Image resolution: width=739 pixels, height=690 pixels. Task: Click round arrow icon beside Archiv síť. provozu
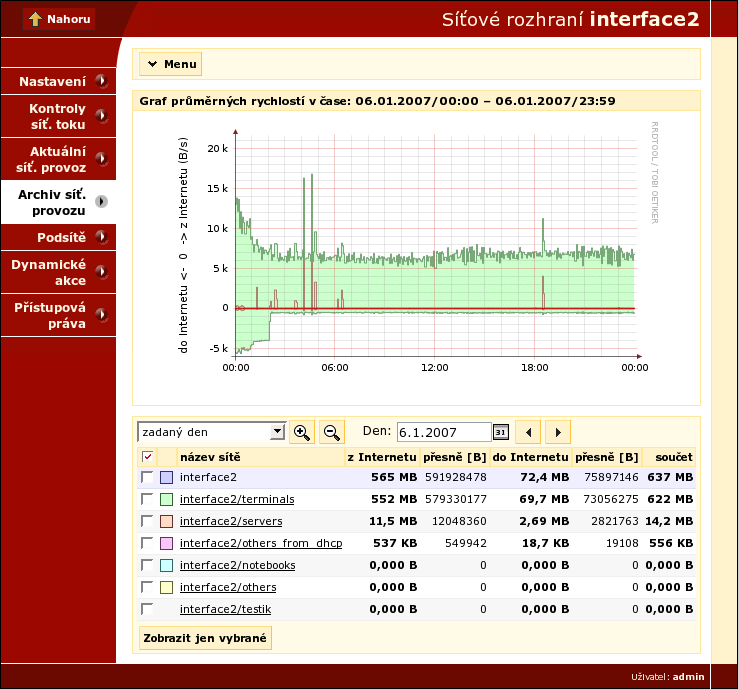[x=101, y=202]
